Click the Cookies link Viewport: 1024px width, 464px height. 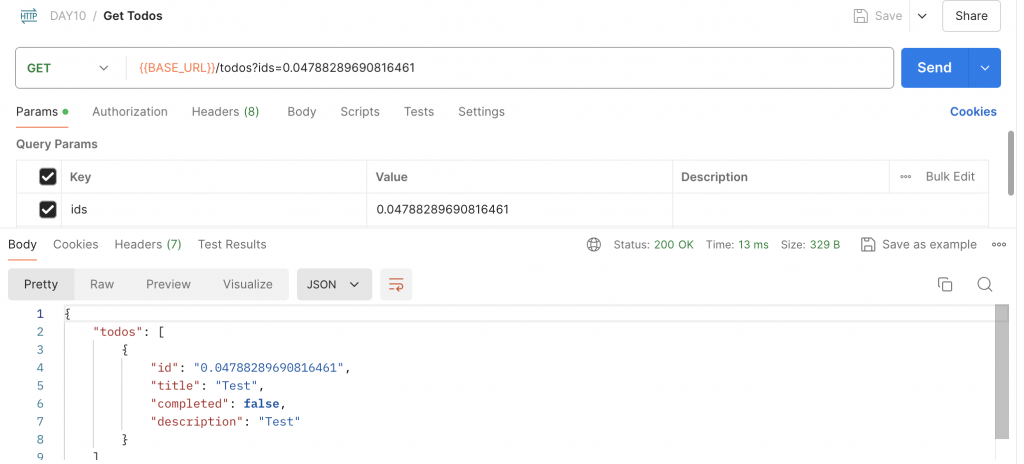coord(973,112)
